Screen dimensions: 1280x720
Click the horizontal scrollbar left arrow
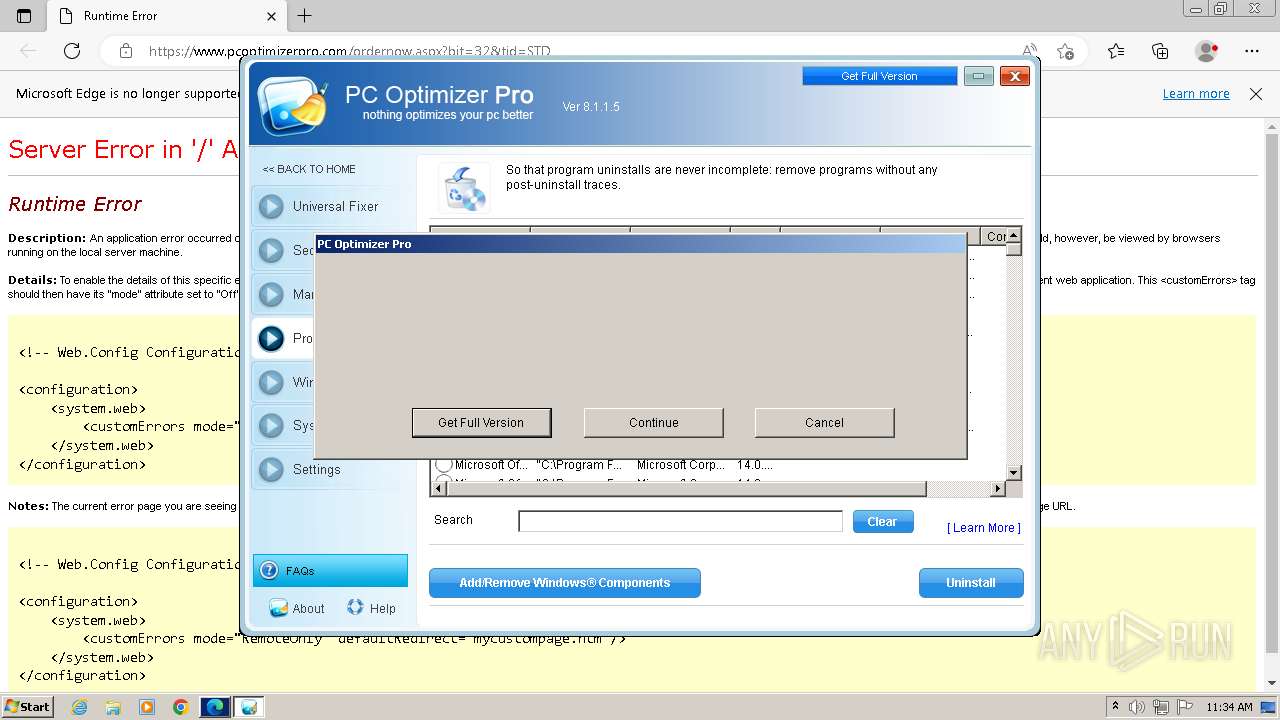pyautogui.click(x=438, y=489)
